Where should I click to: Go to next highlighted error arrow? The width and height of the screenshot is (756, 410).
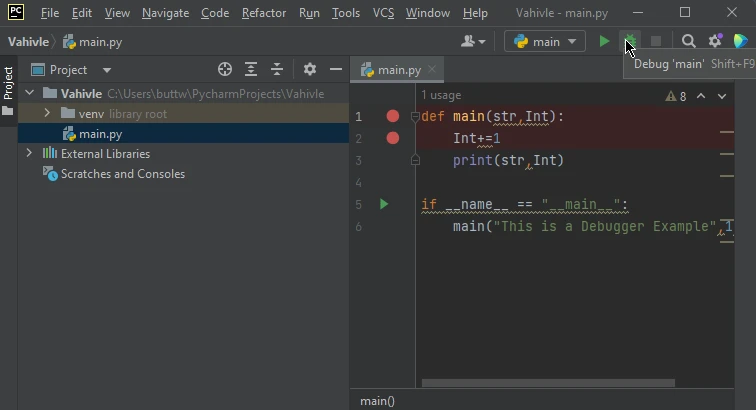click(x=722, y=96)
